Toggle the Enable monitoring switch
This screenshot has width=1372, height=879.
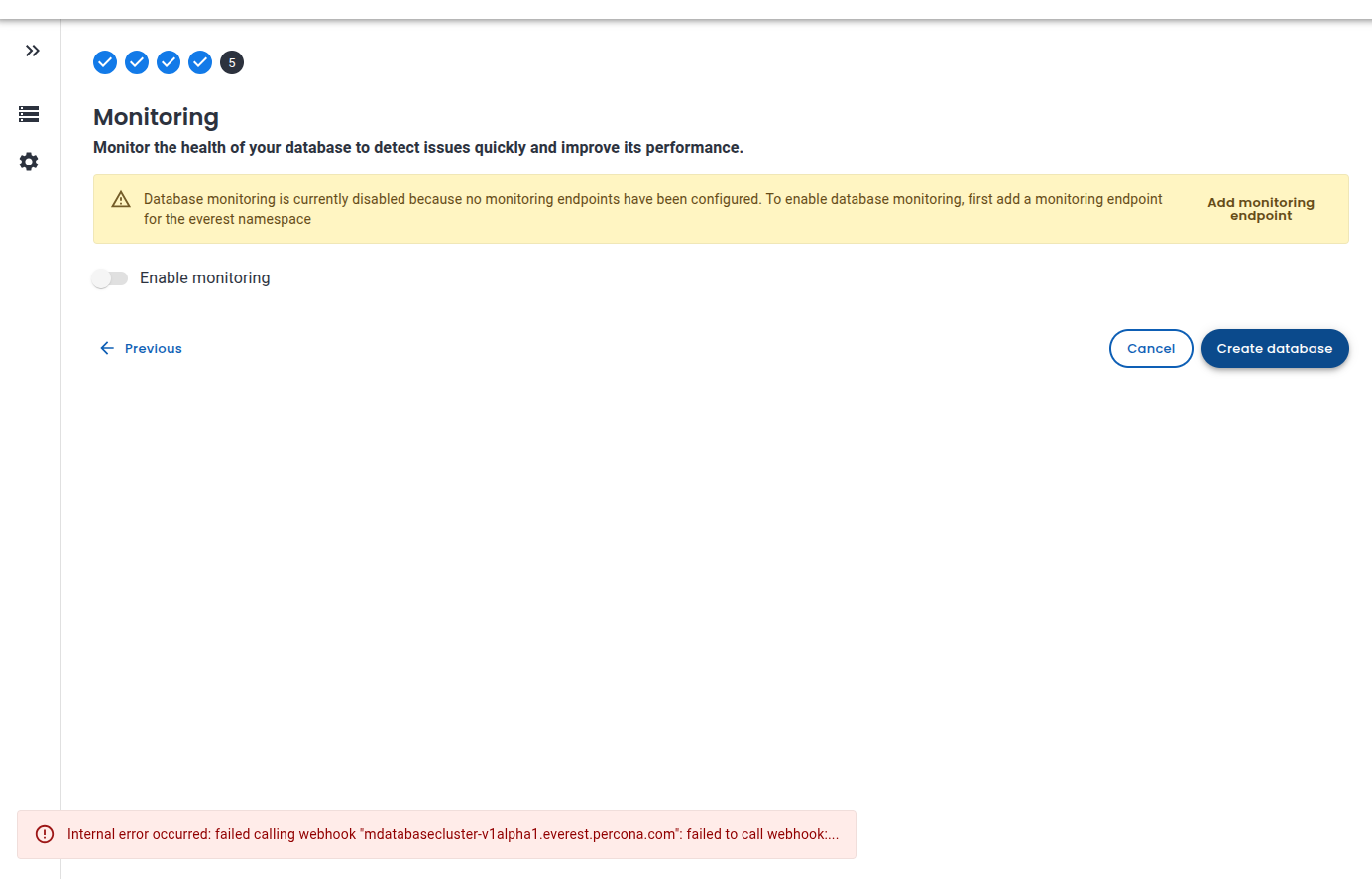(x=110, y=278)
